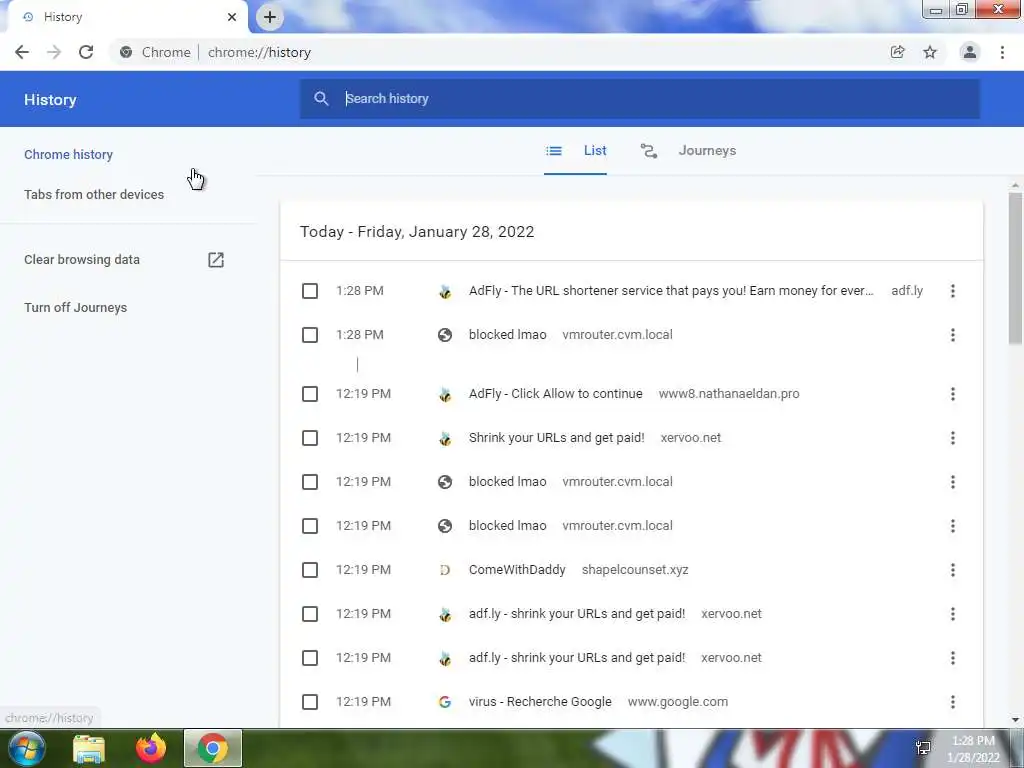1024x768 pixels.
Task: Click the Chrome taskbar button
Action: (213, 748)
